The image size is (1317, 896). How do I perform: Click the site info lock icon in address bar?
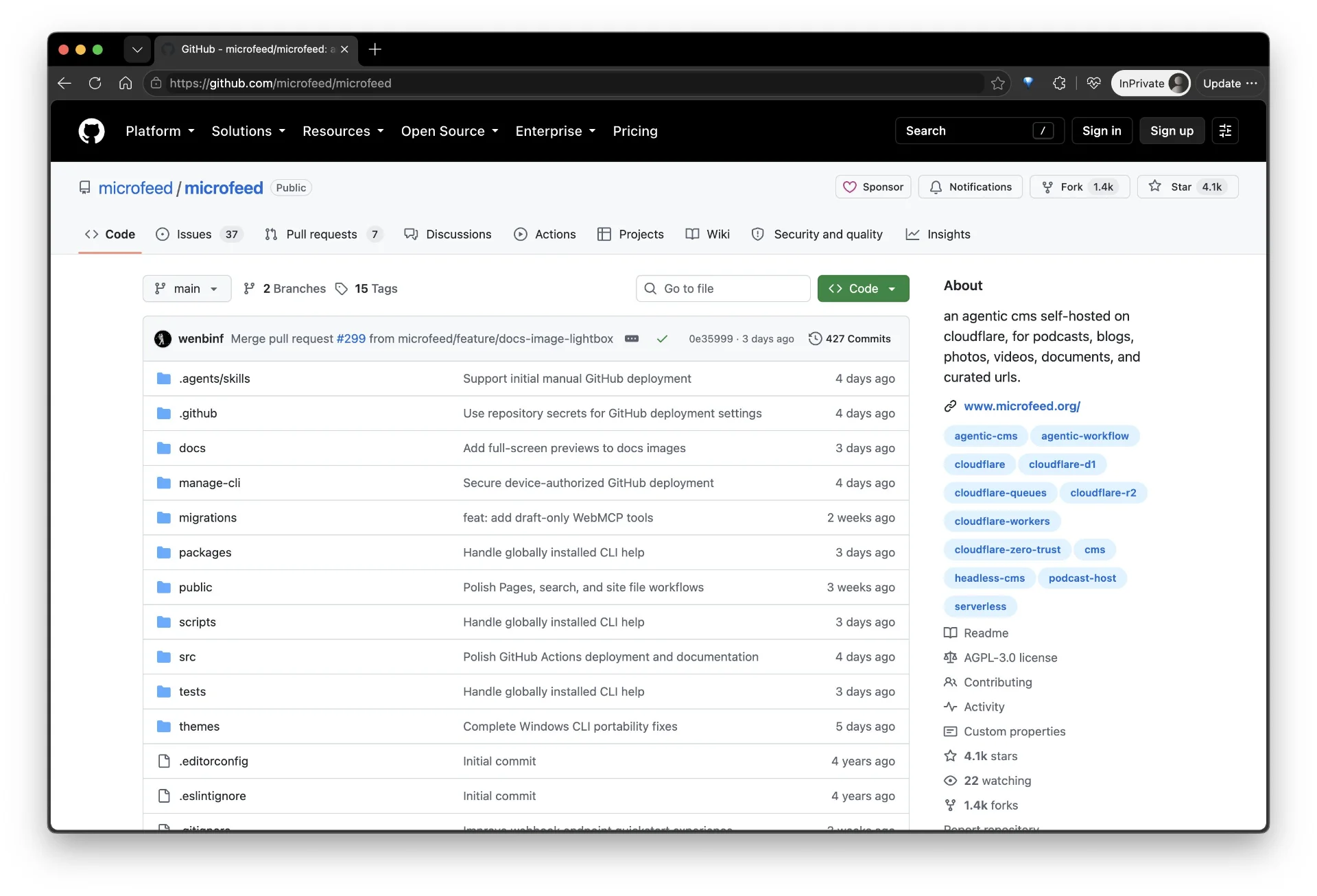(156, 83)
